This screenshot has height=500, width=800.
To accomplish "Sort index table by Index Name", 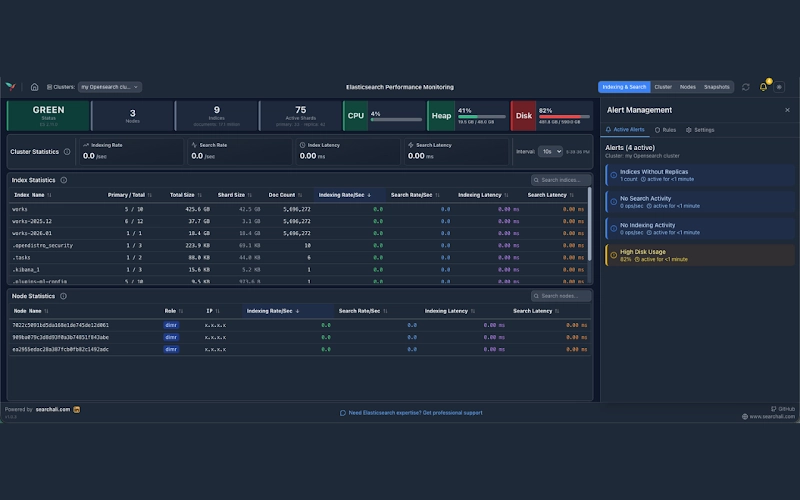I will tap(33, 195).
